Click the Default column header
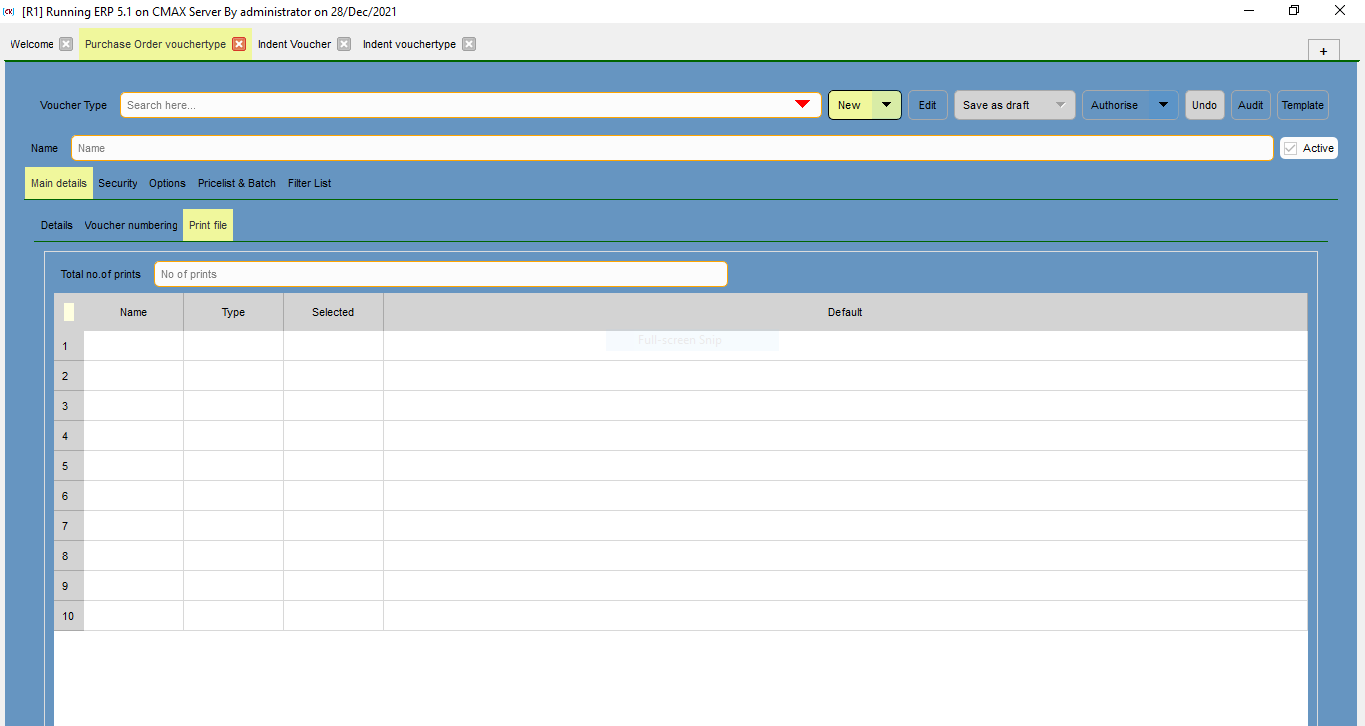 point(845,312)
